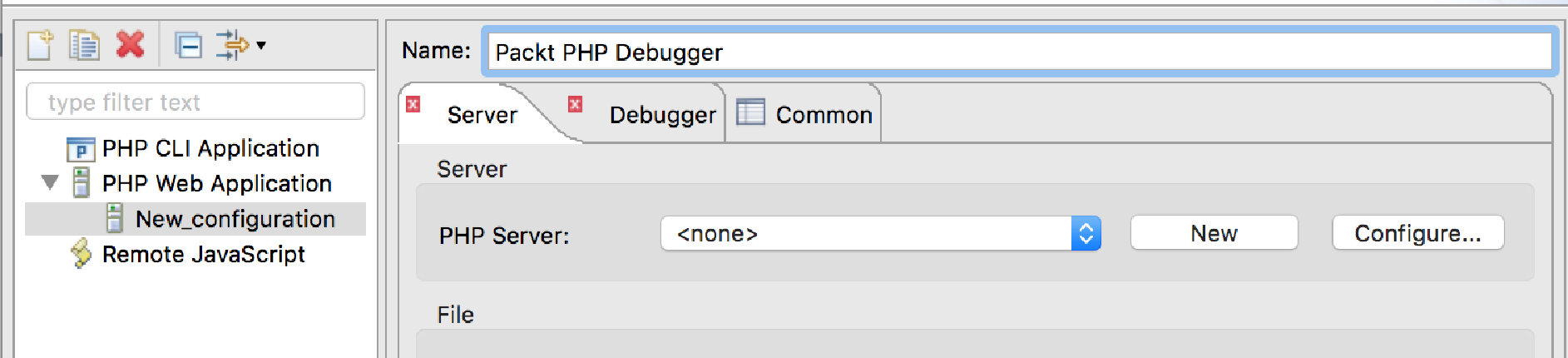1568x358 pixels.
Task: Open the PHP Server combo box
Action: (x=881, y=234)
